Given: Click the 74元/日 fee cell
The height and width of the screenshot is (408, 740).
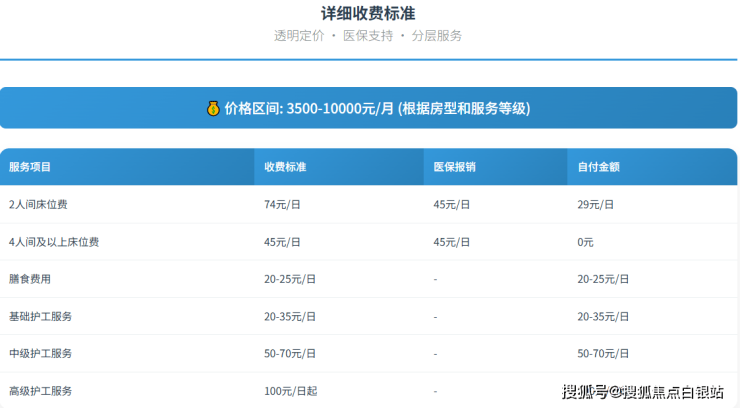Looking at the screenshot, I should [x=283, y=204].
